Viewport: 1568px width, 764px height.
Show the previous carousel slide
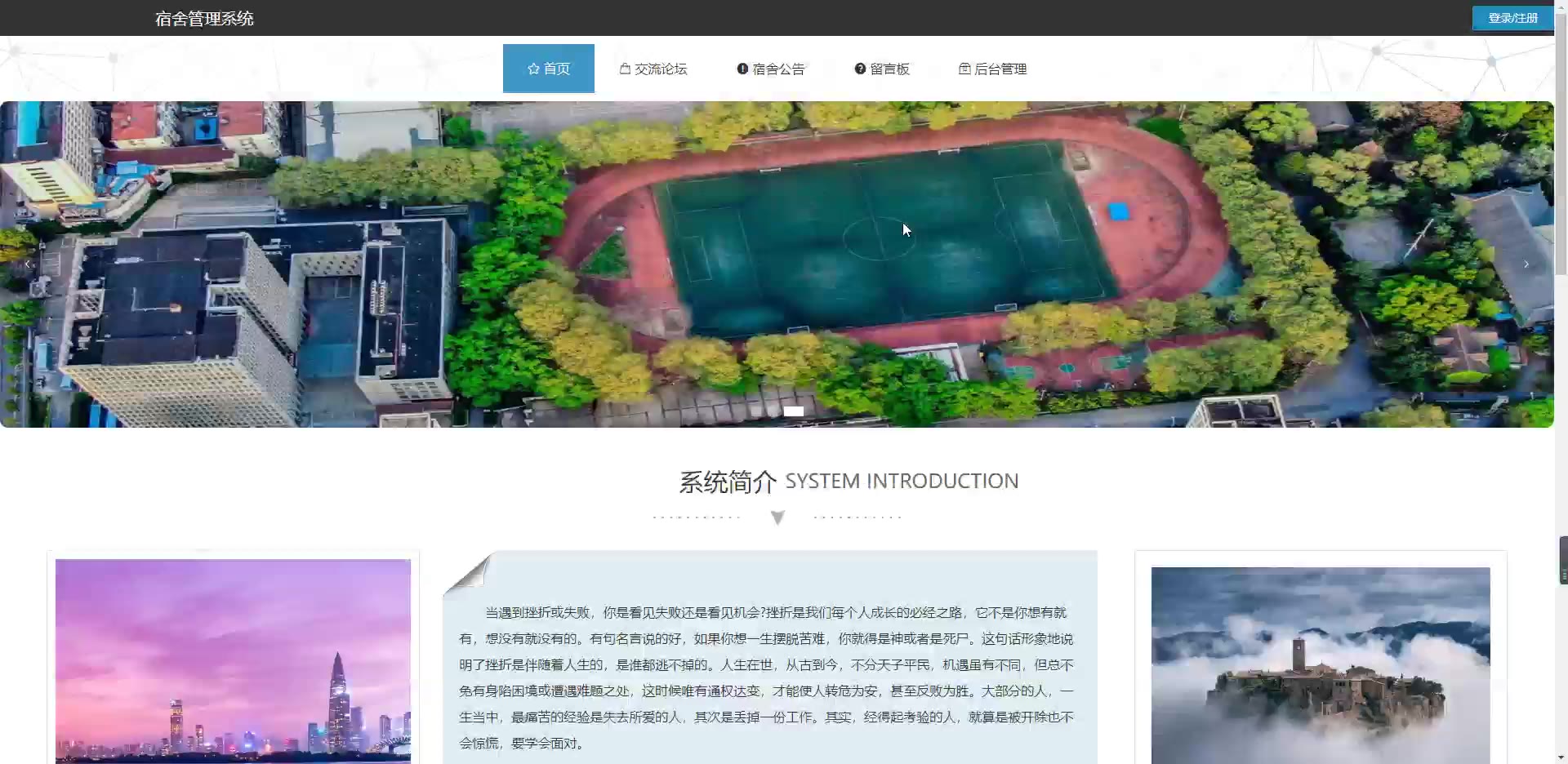pyautogui.click(x=28, y=264)
